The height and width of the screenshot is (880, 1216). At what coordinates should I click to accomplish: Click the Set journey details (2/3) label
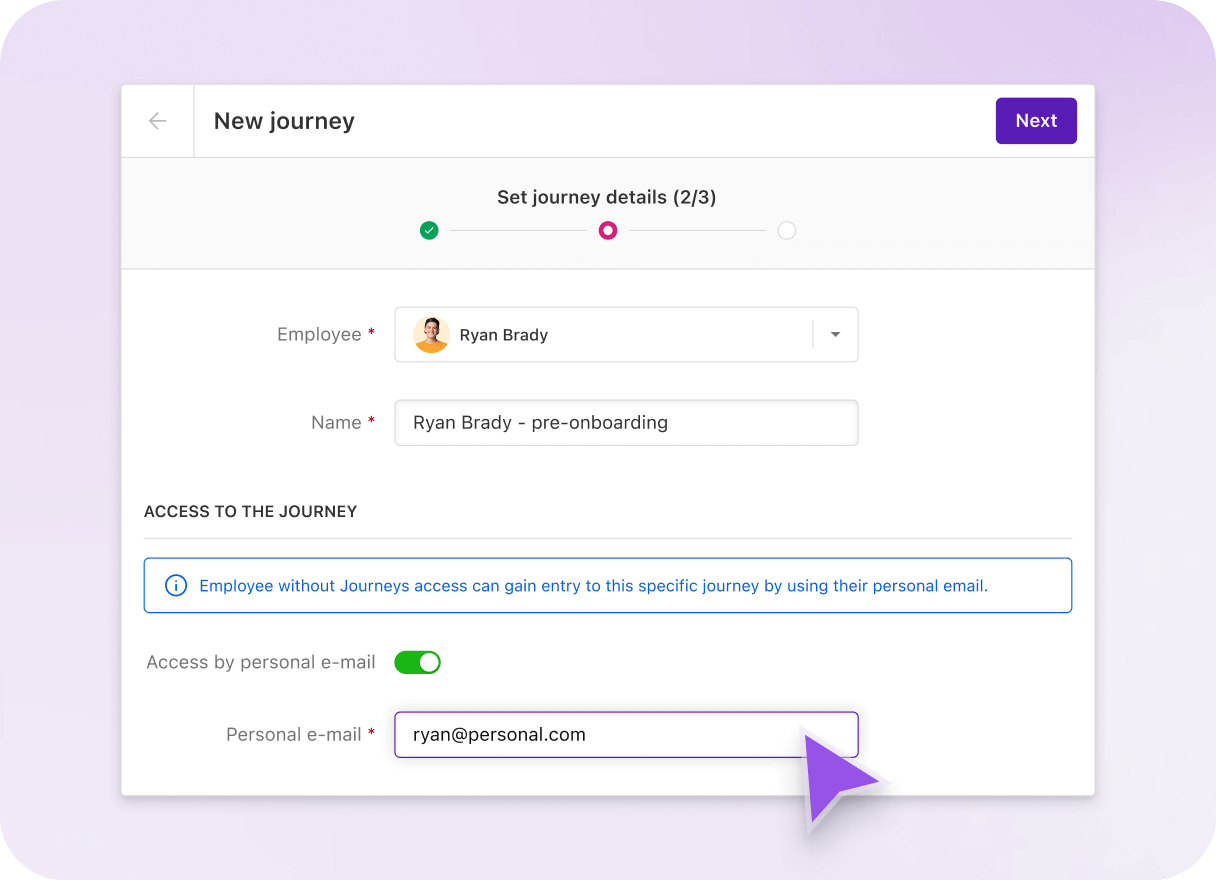tap(607, 197)
